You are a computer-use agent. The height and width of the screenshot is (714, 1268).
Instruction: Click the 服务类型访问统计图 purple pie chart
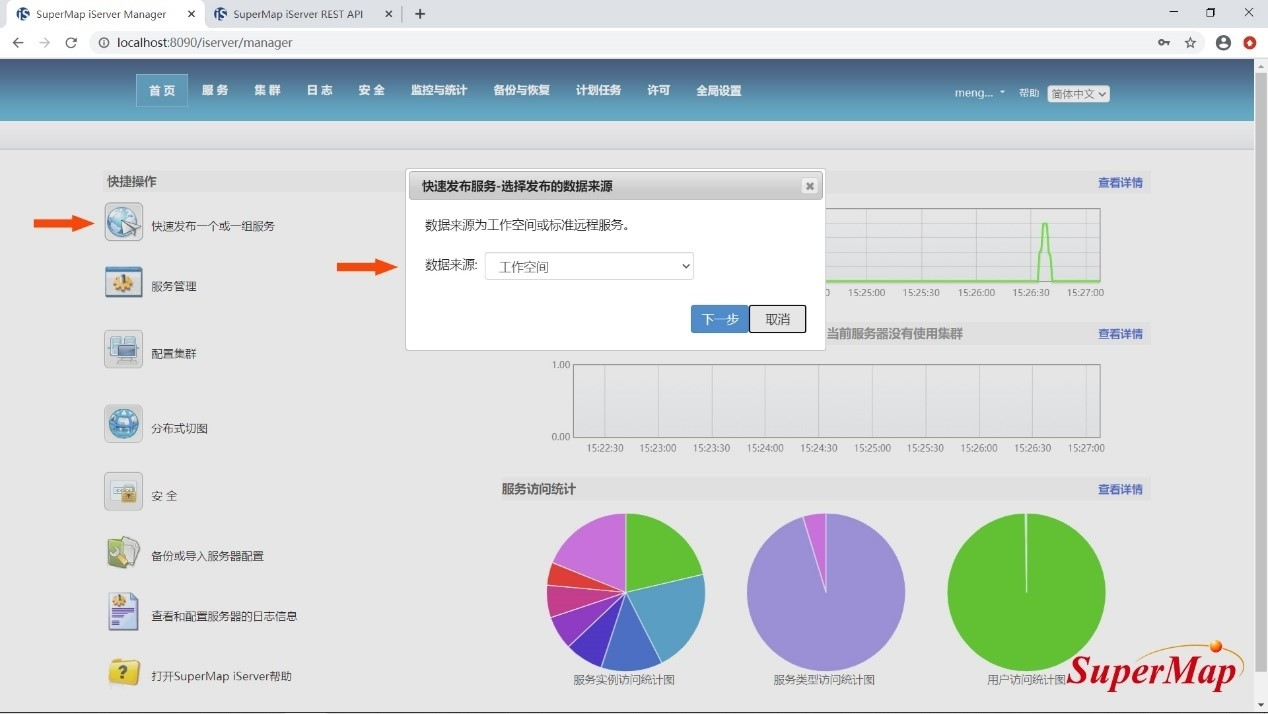[826, 592]
